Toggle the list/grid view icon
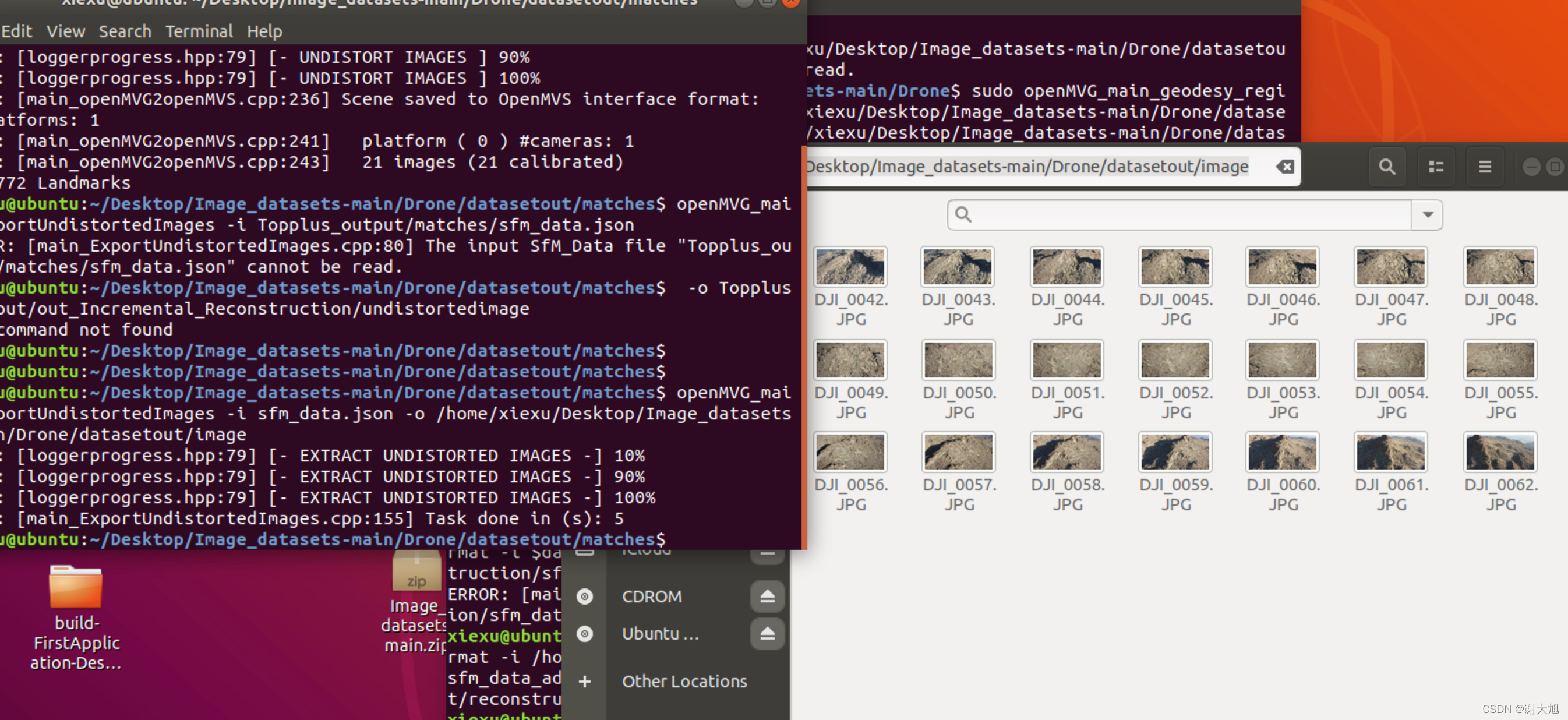 (x=1436, y=166)
